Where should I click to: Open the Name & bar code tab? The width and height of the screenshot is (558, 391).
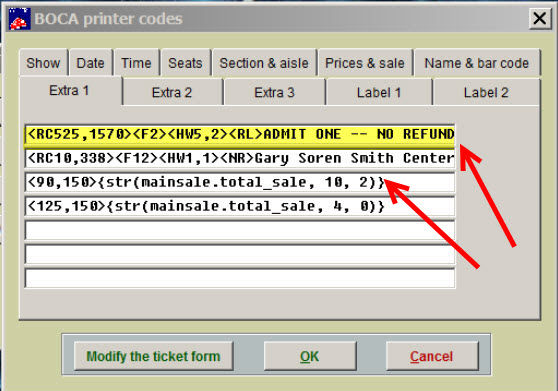(x=477, y=63)
